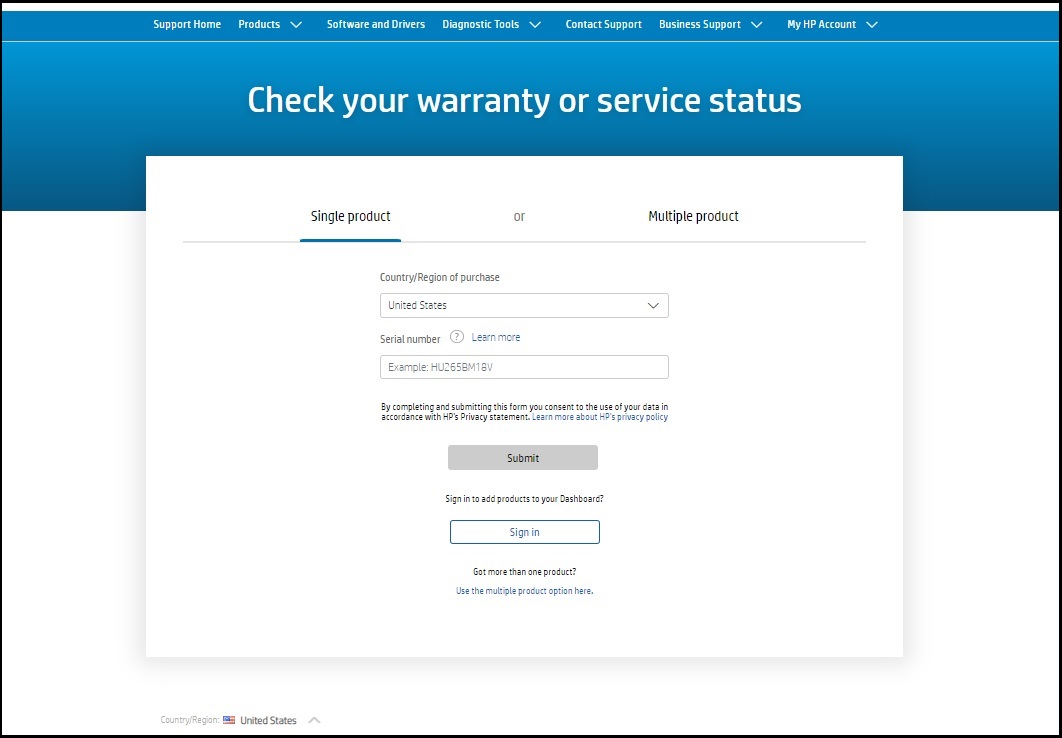The image size is (1062, 738).
Task: Click the multiple product option link
Action: click(524, 591)
